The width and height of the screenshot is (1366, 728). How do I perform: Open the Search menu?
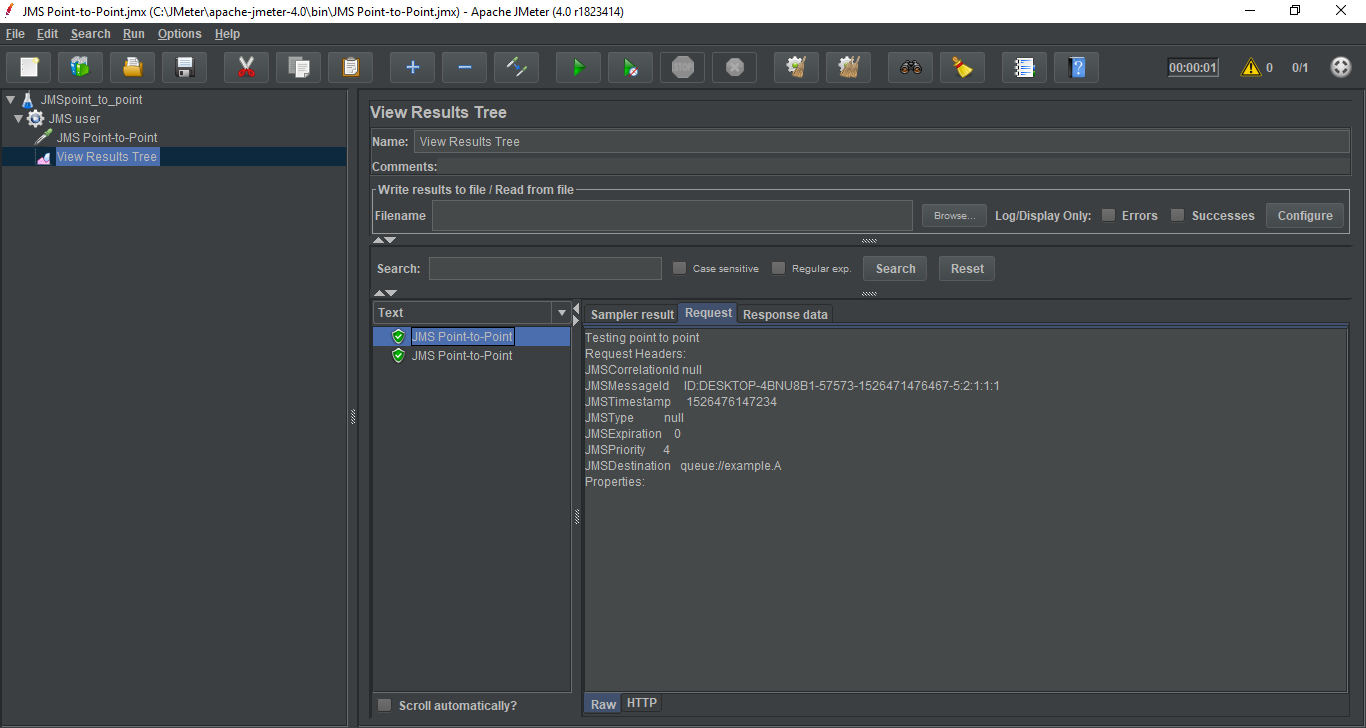pyautogui.click(x=90, y=34)
